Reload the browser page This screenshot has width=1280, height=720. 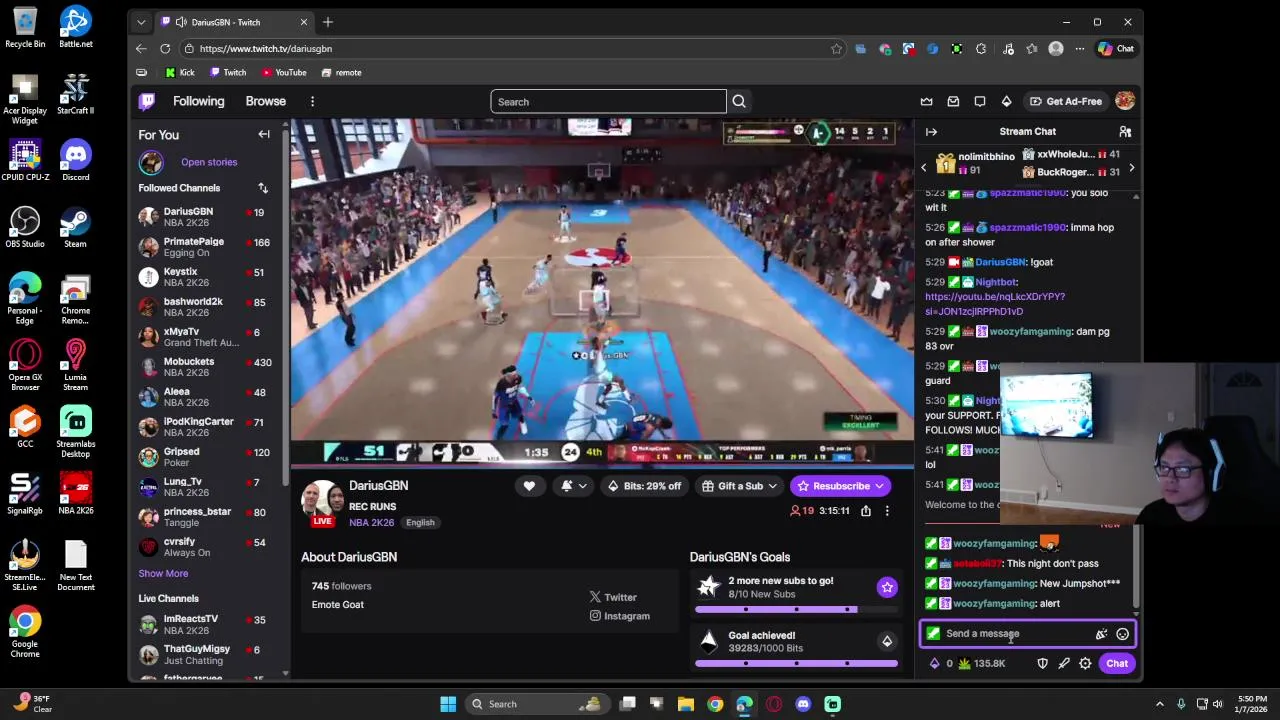(x=165, y=48)
